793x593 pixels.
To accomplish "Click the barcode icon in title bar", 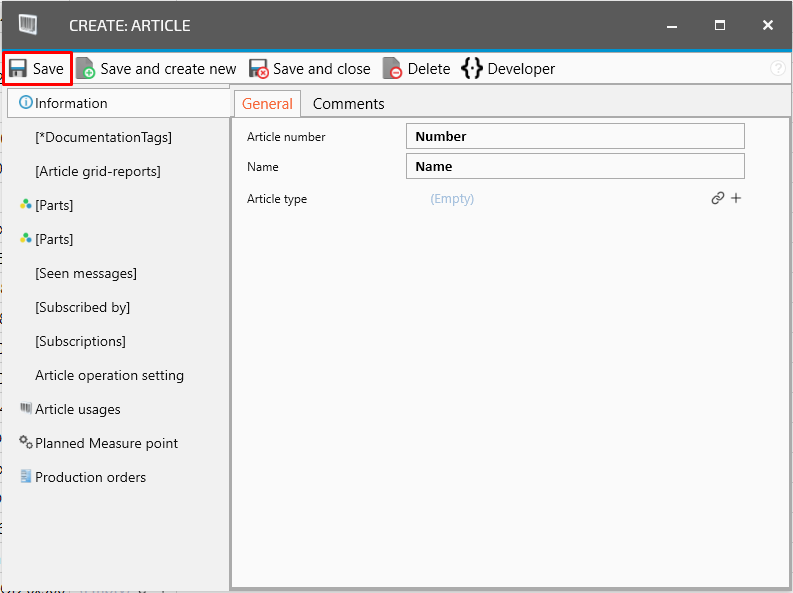I will [28, 25].
